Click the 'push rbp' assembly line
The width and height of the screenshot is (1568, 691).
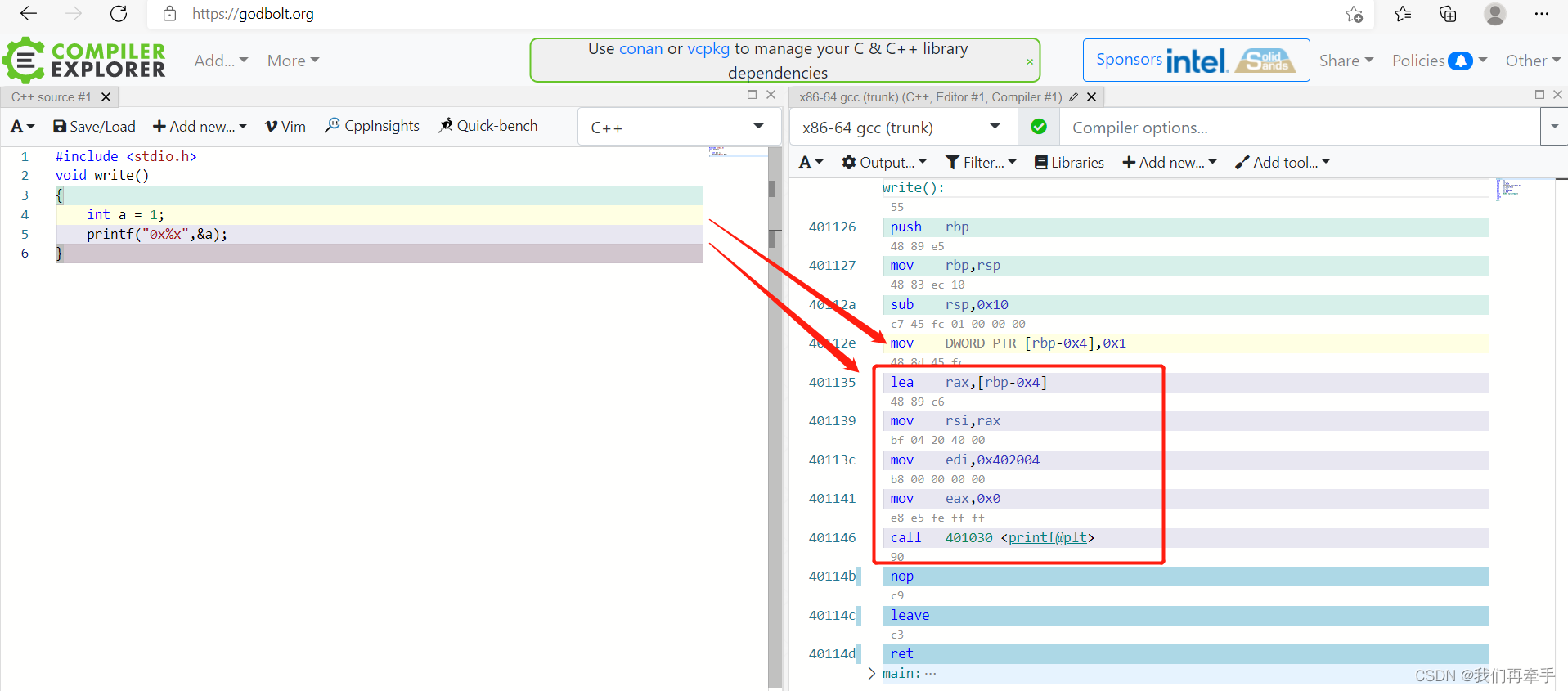pos(1185,227)
